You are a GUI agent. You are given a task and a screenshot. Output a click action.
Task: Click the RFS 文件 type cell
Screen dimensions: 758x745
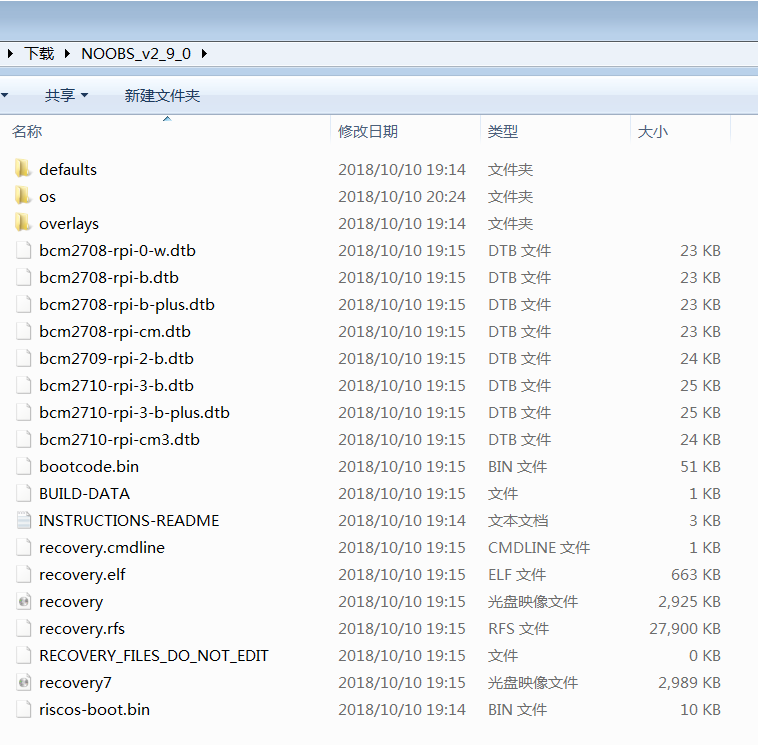click(x=518, y=628)
